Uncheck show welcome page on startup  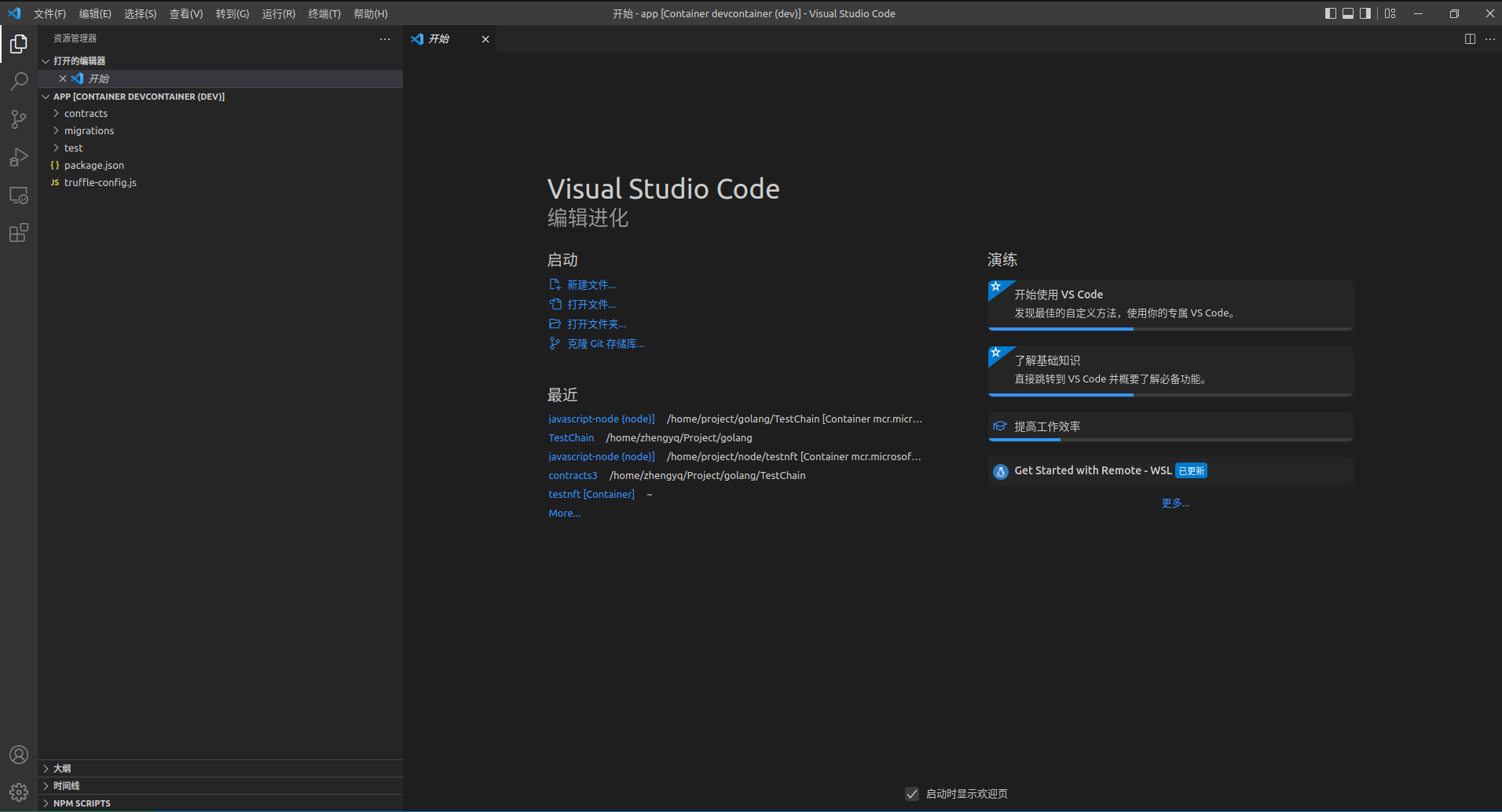click(911, 794)
